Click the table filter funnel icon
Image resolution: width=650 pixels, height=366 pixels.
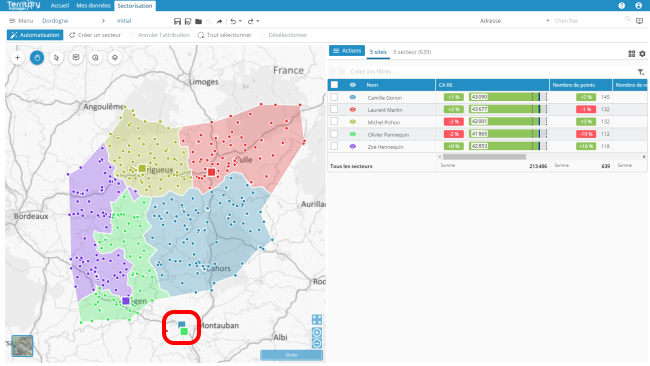[641, 72]
